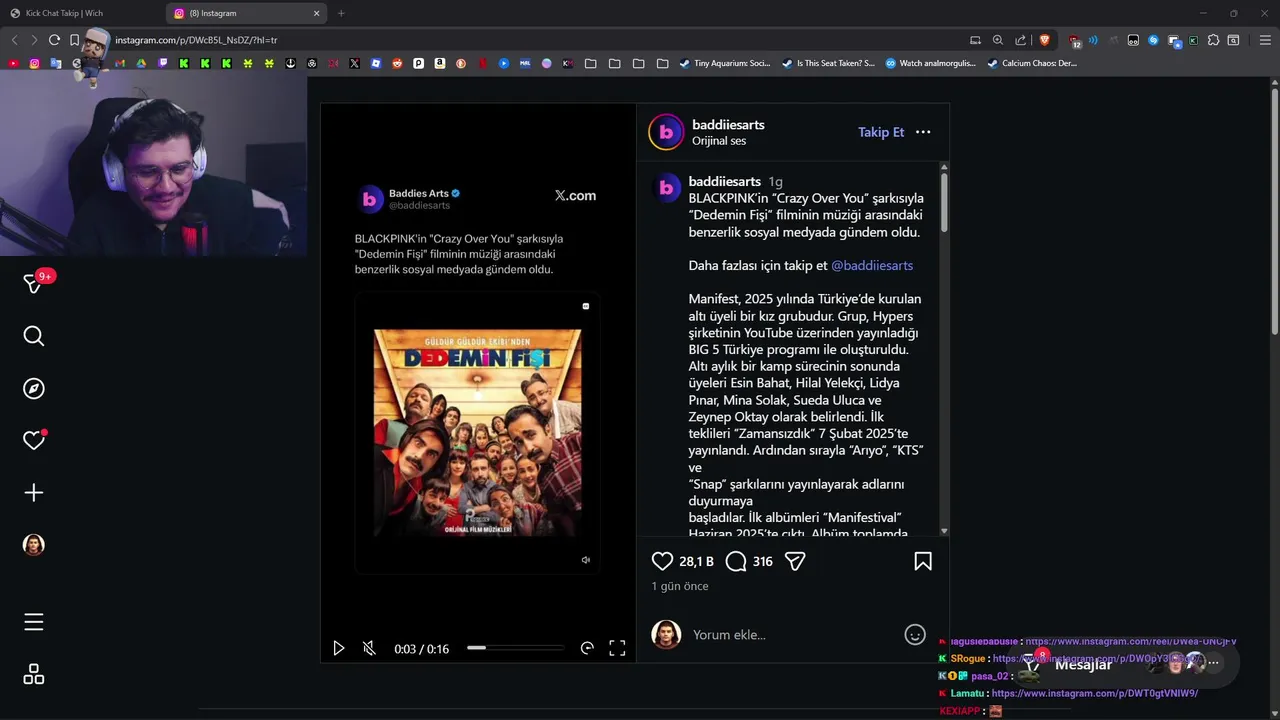This screenshot has width=1280, height=720.
Task: Open Tiny Aquarium bookmark
Action: 725,63
